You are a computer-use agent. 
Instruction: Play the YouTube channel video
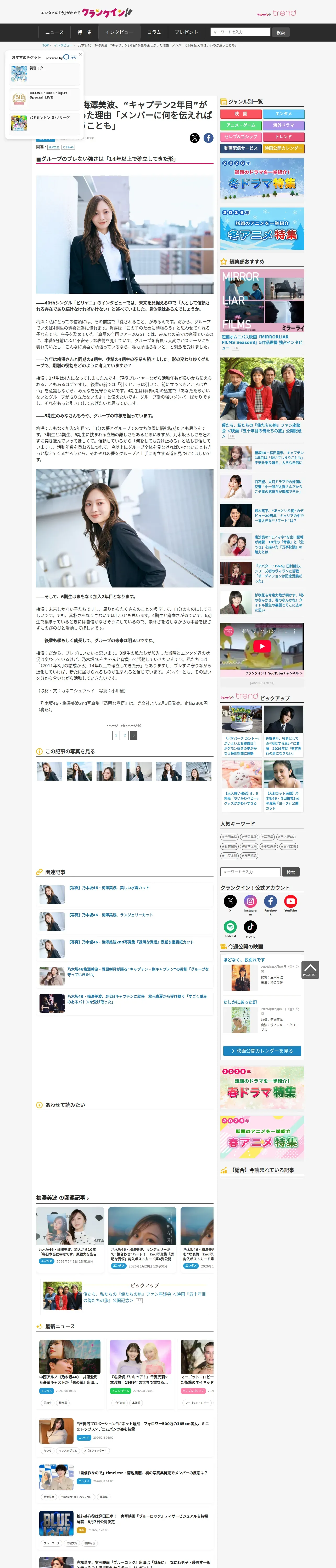[262, 647]
